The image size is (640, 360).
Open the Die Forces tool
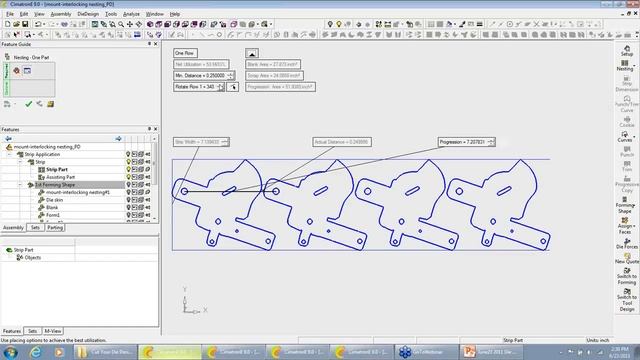coord(627,244)
